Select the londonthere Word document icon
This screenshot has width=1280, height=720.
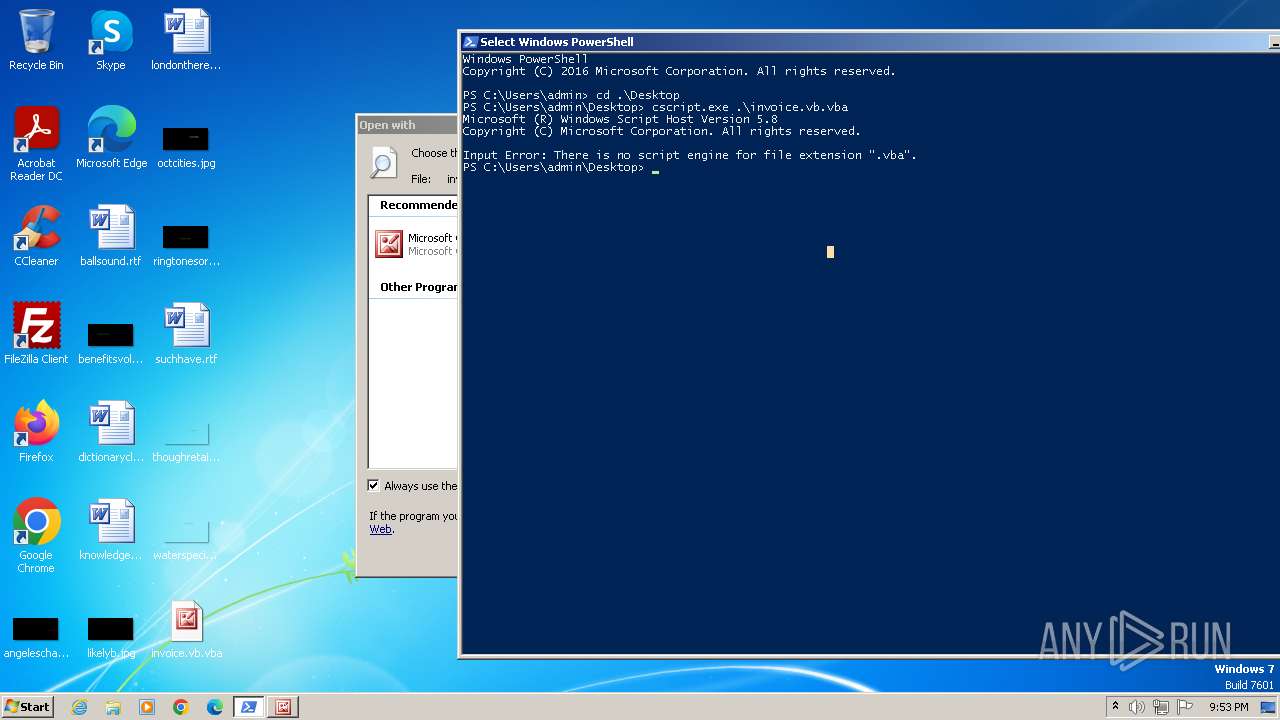tap(186, 40)
